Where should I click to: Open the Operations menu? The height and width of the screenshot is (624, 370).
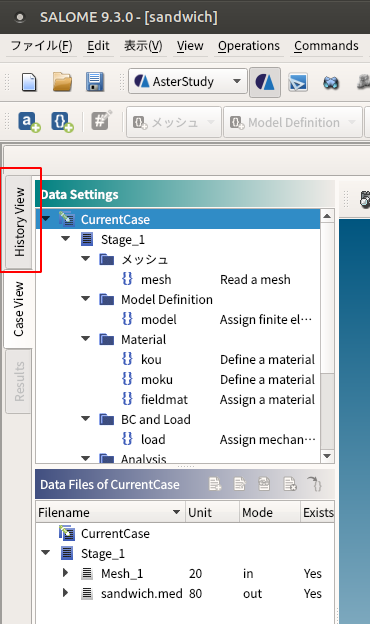point(249,46)
